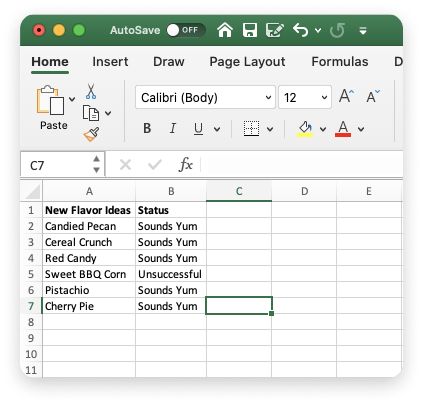
Task: Expand the Borders dropdown arrow
Action: pyautogui.click(x=270, y=129)
